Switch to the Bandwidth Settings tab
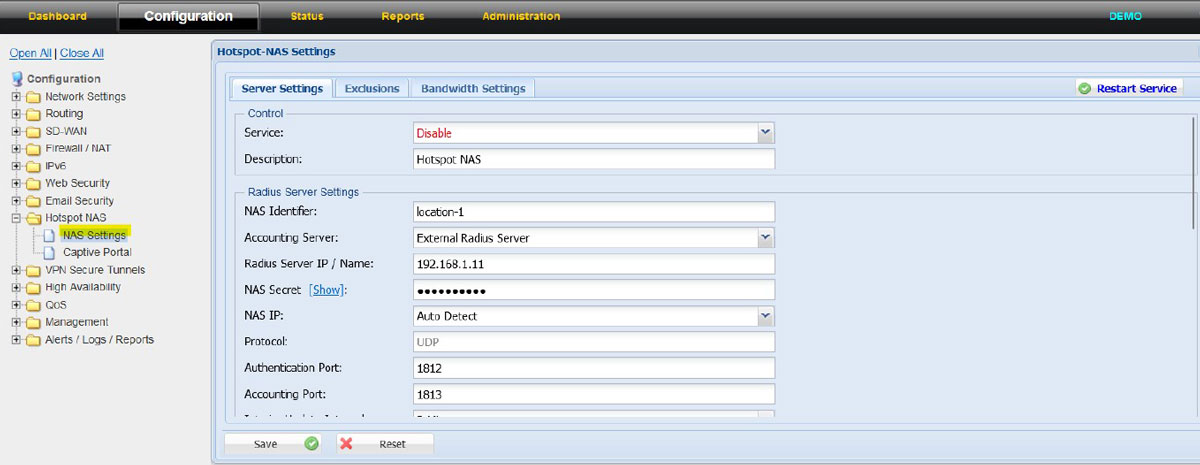 coord(473,89)
